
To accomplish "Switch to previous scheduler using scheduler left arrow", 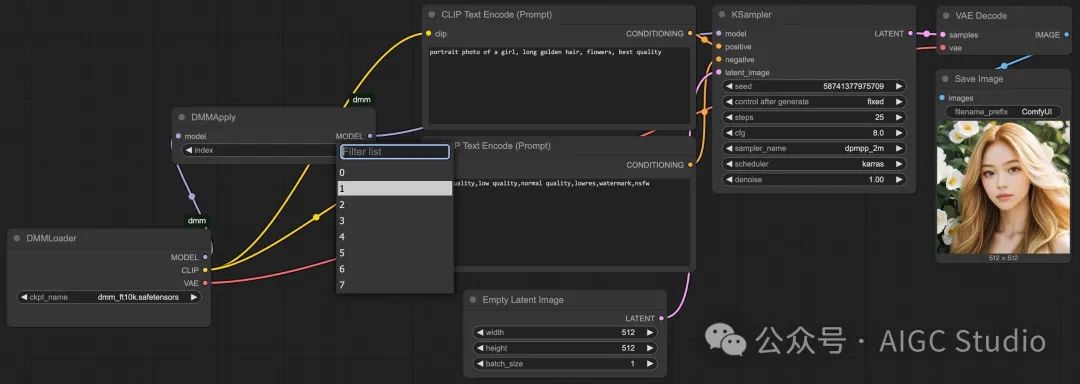I will [729, 164].
